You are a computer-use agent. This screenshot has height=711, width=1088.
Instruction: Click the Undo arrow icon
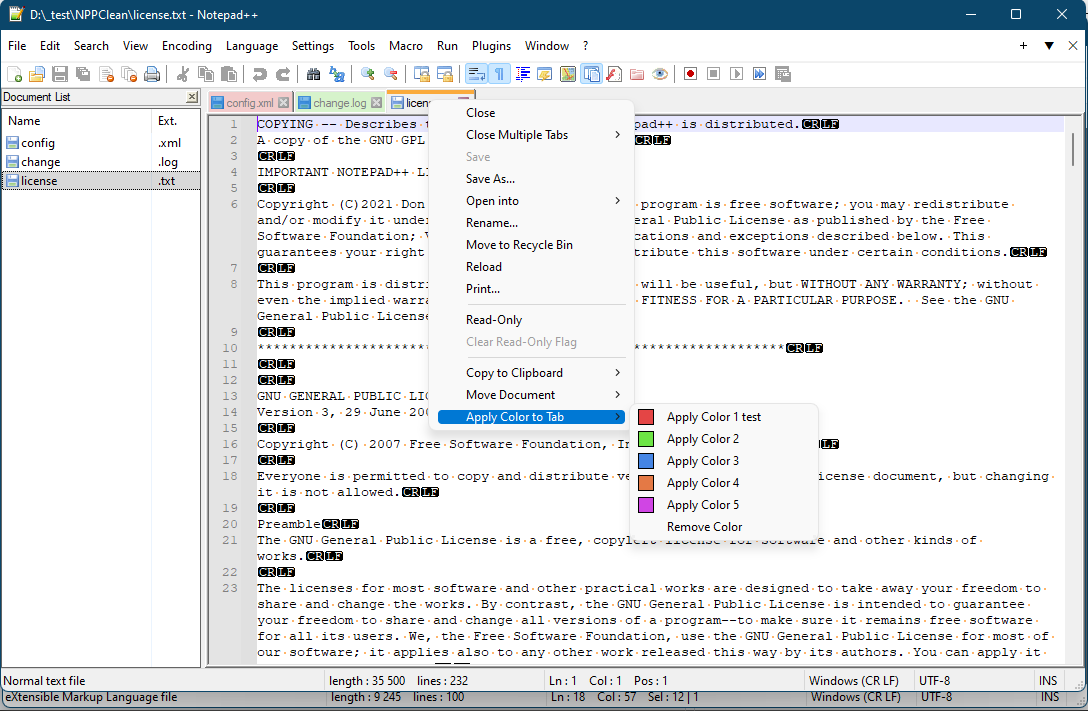[x=259, y=73]
